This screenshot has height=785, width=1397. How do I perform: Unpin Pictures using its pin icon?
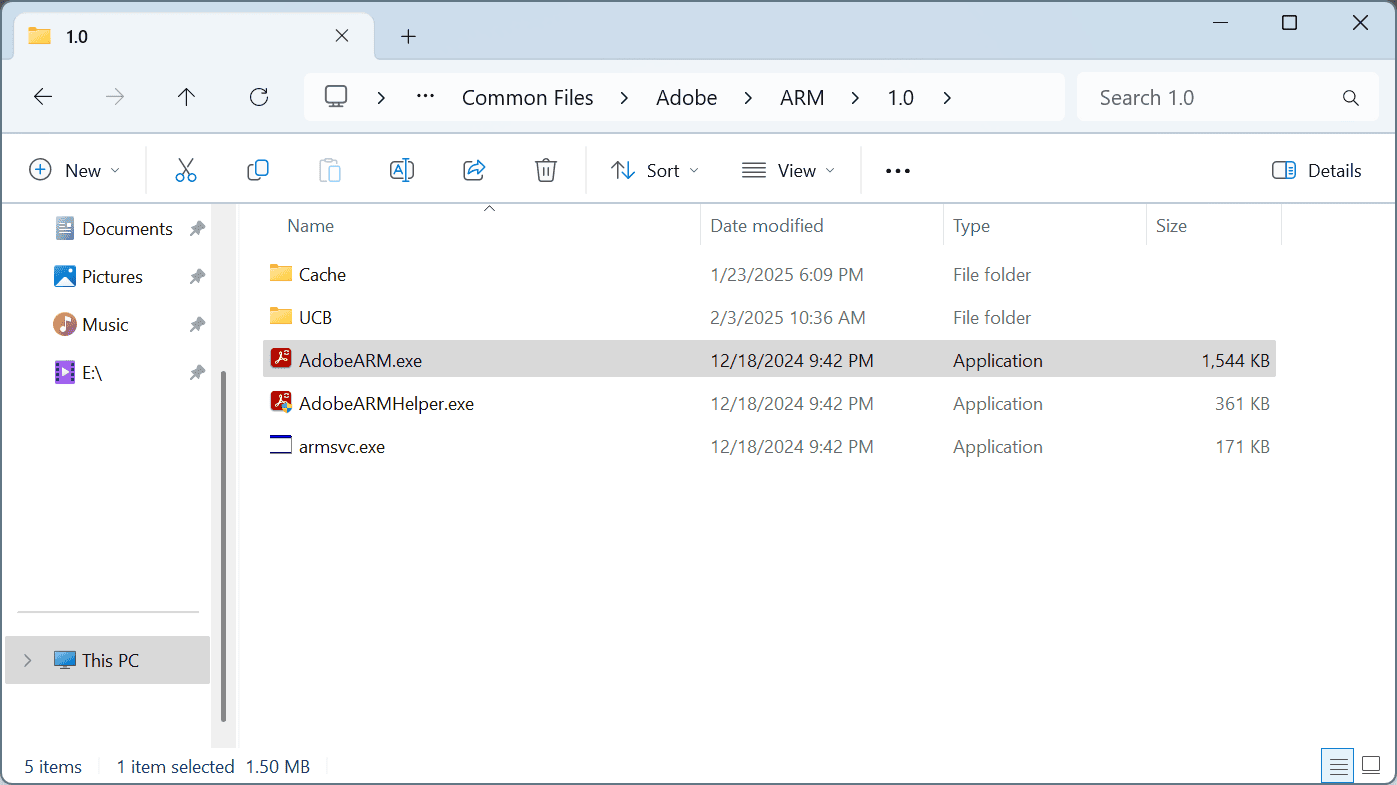click(x=197, y=277)
